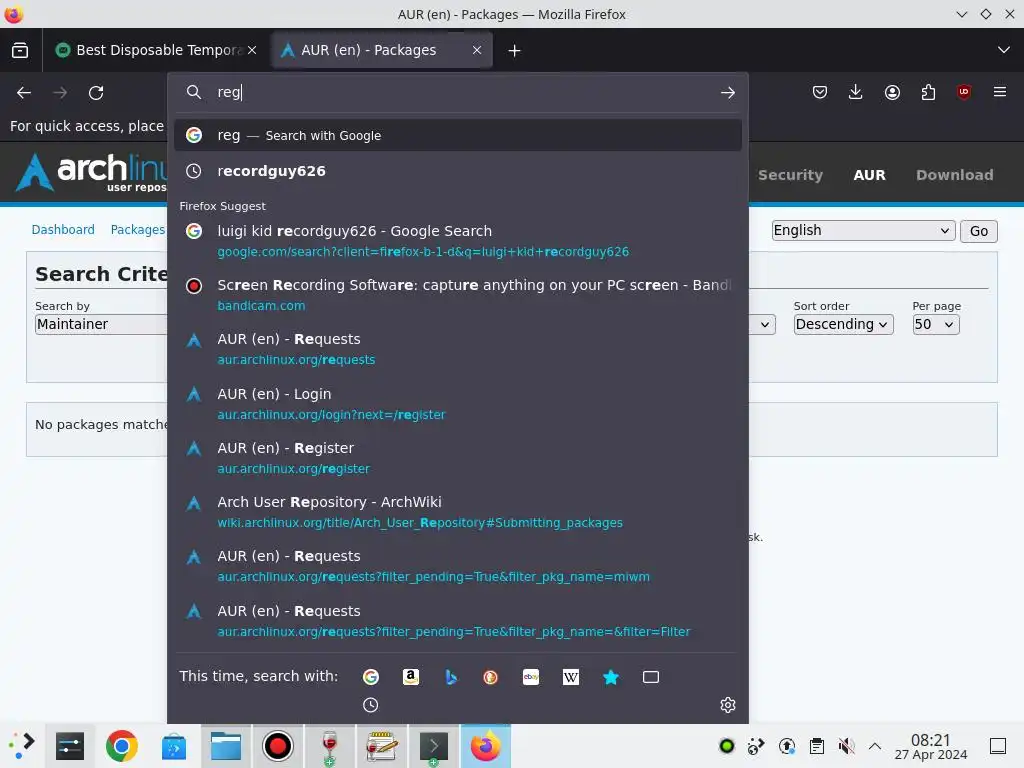Click the show desktop button

point(998,746)
